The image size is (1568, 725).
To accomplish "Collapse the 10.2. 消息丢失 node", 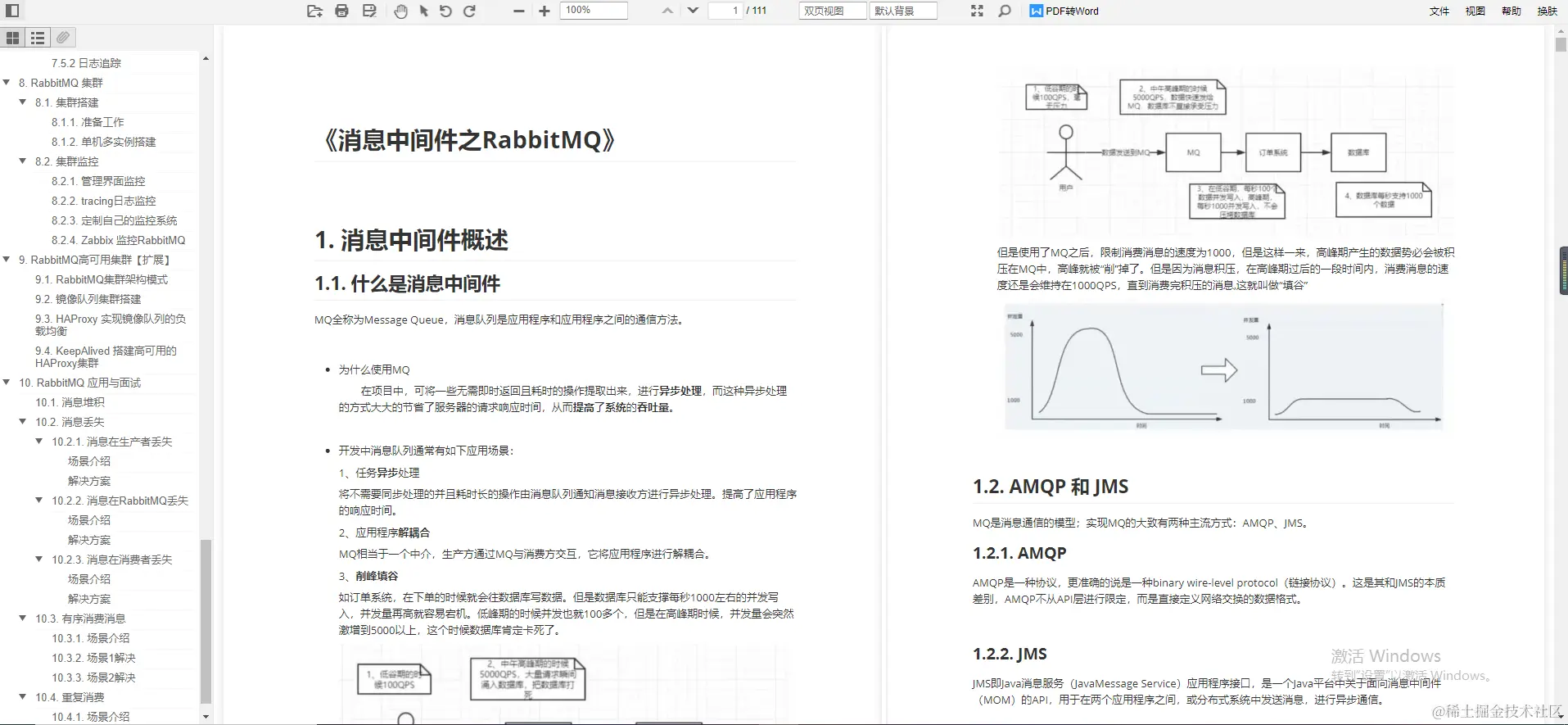I will (x=23, y=422).
